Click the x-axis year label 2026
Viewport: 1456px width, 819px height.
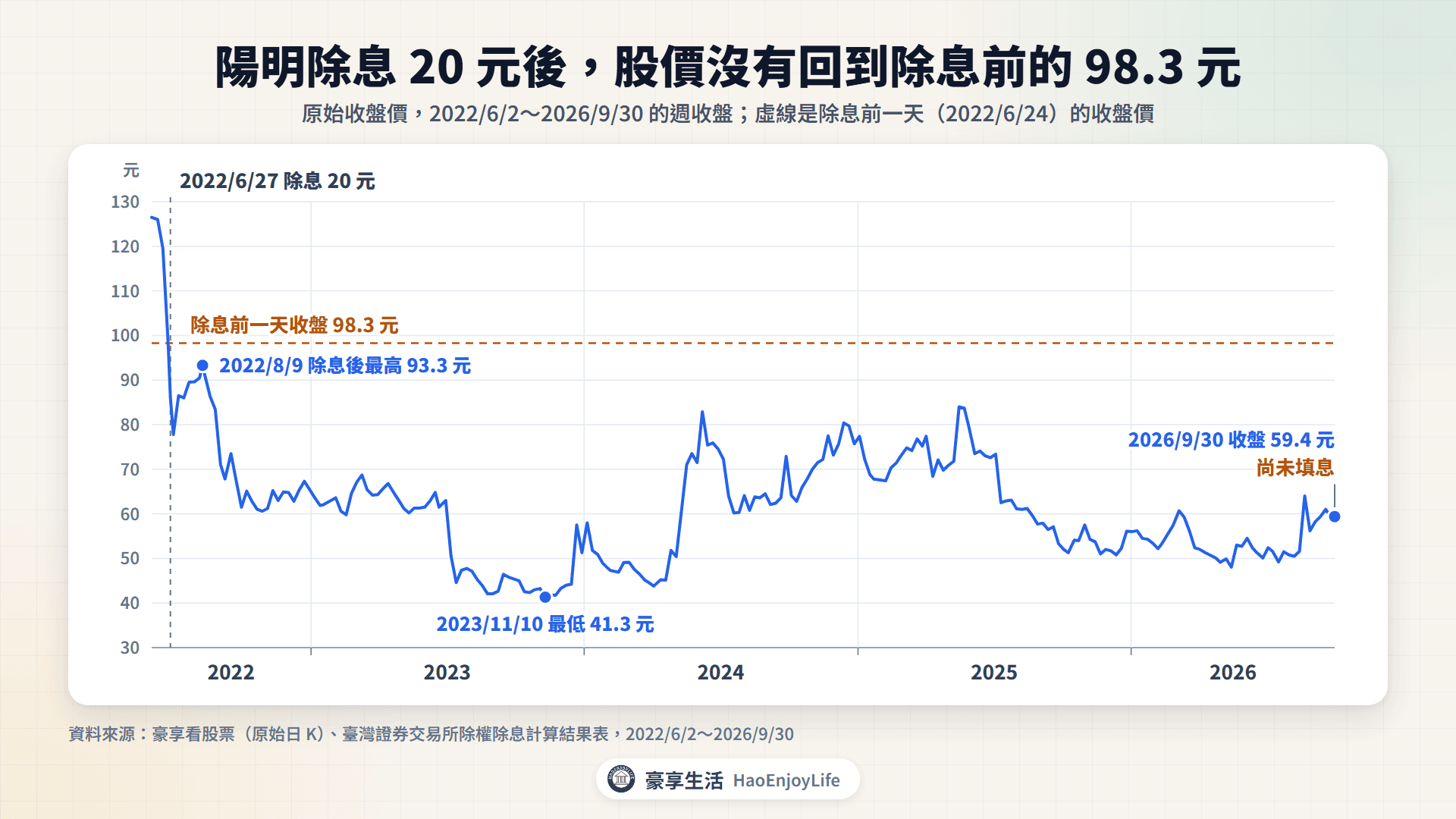[x=1232, y=673]
